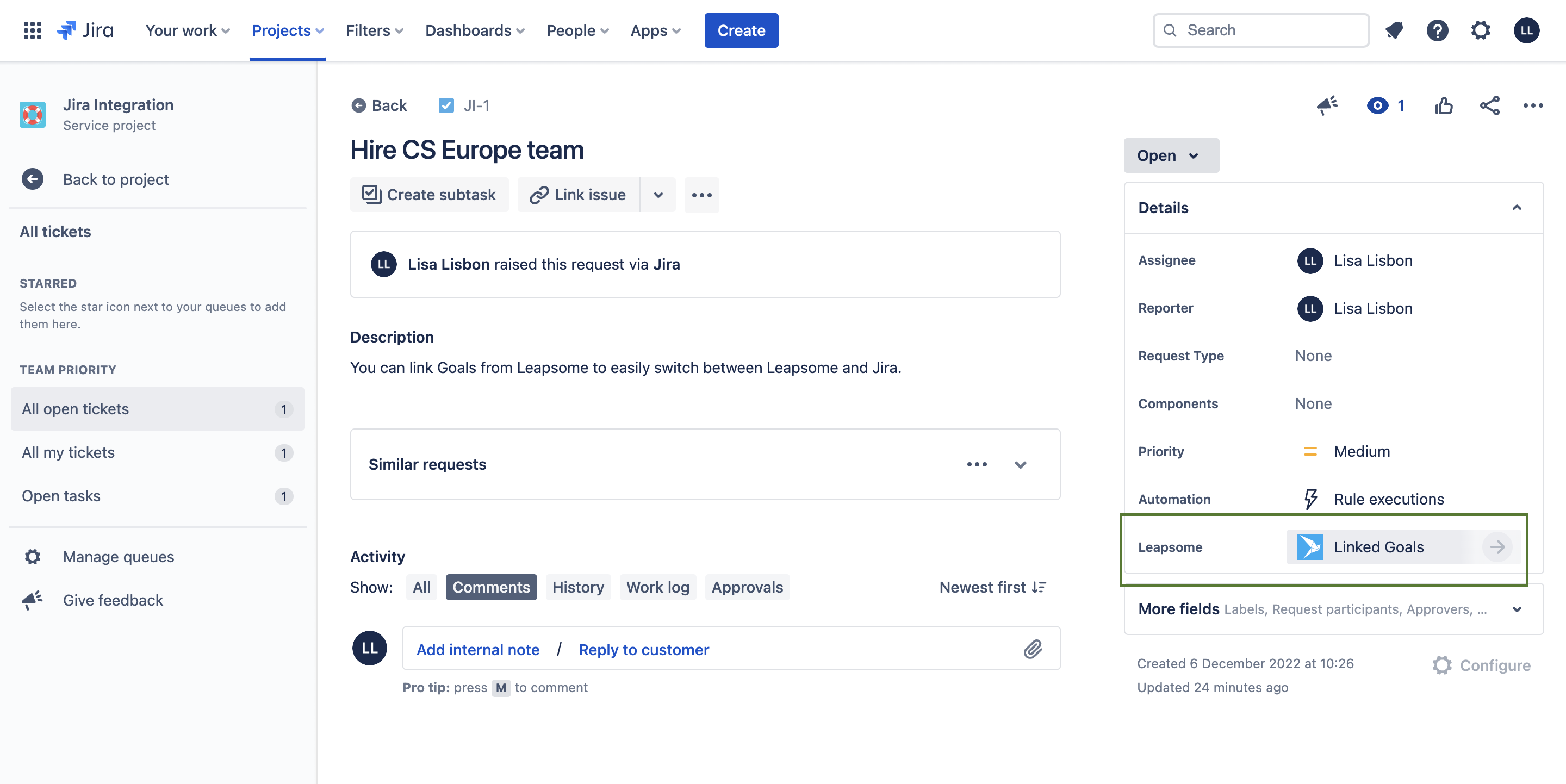Open settings gear in top bar
Image resolution: width=1566 pixels, height=784 pixels.
point(1481,30)
